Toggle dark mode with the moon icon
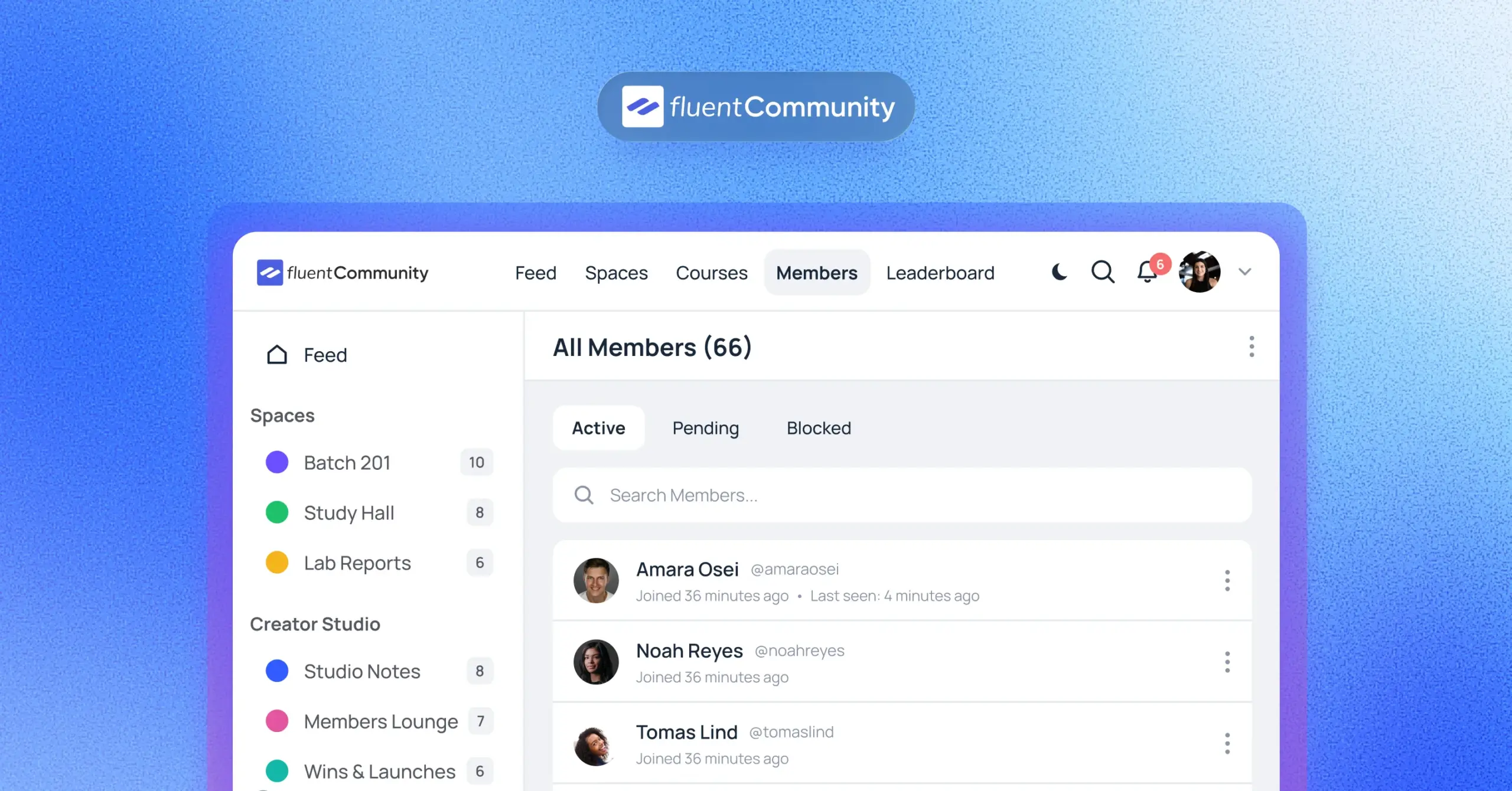This screenshot has width=1512, height=791. pyautogui.click(x=1060, y=272)
